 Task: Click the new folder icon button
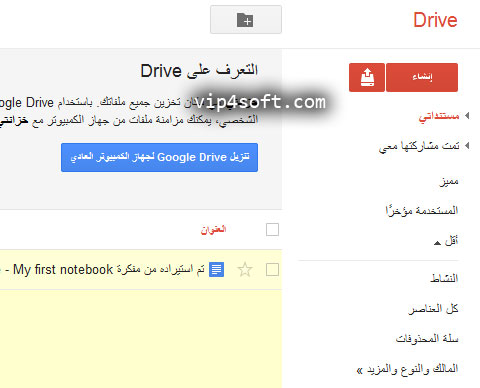[246, 20]
